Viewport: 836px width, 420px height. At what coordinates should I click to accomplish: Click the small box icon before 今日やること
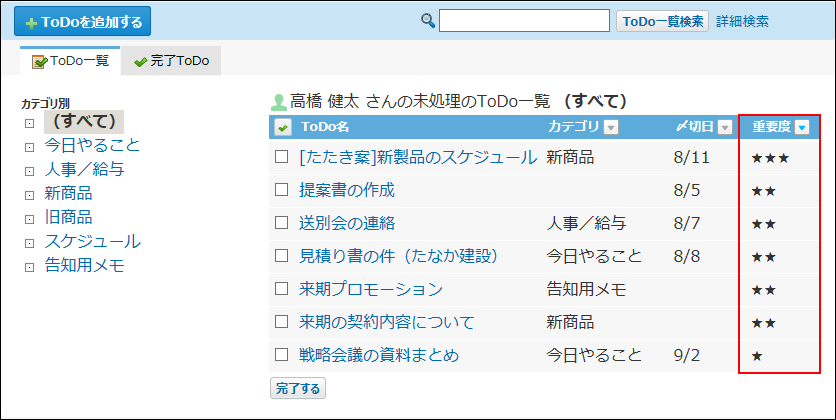(29, 147)
